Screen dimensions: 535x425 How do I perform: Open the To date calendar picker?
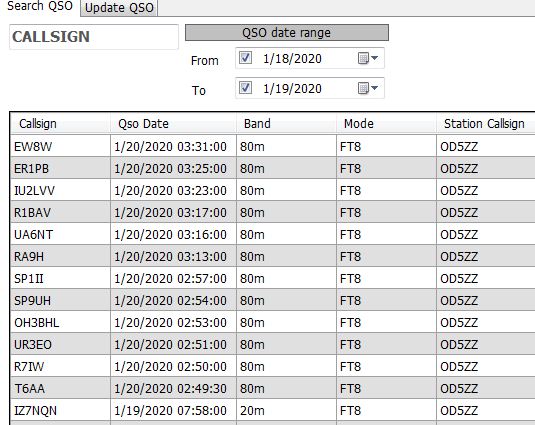368,88
